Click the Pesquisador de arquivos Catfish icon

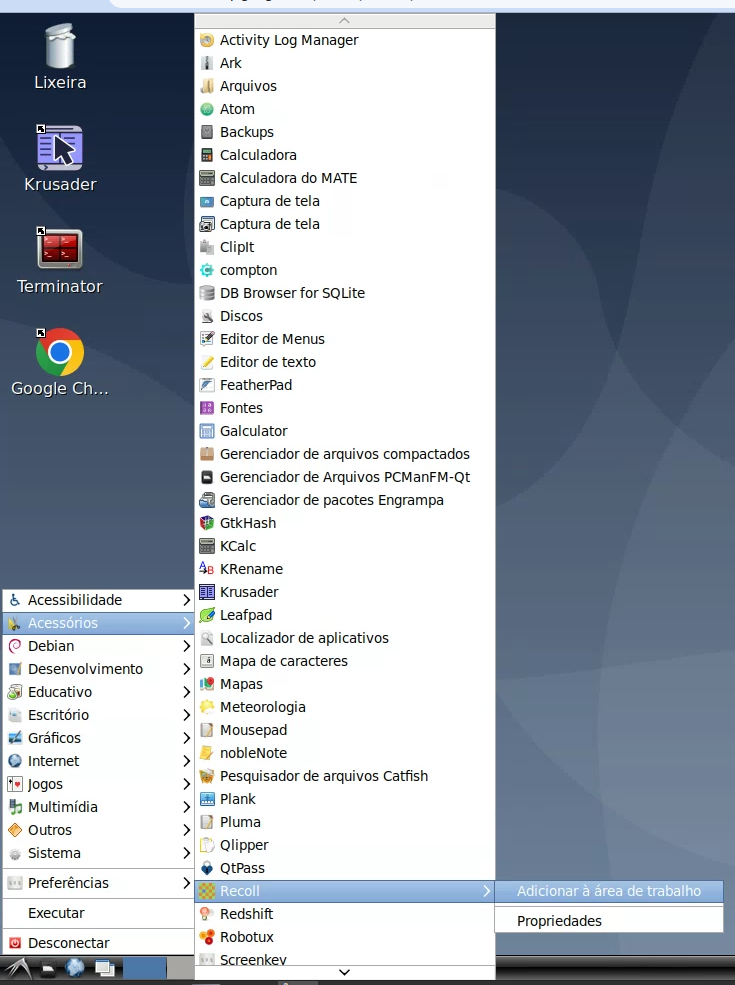(207, 776)
